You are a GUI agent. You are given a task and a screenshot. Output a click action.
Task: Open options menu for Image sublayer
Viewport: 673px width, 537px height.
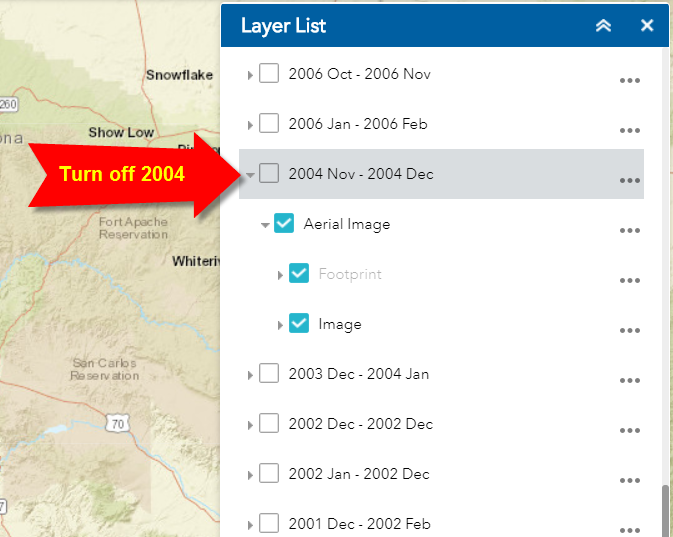tap(629, 330)
